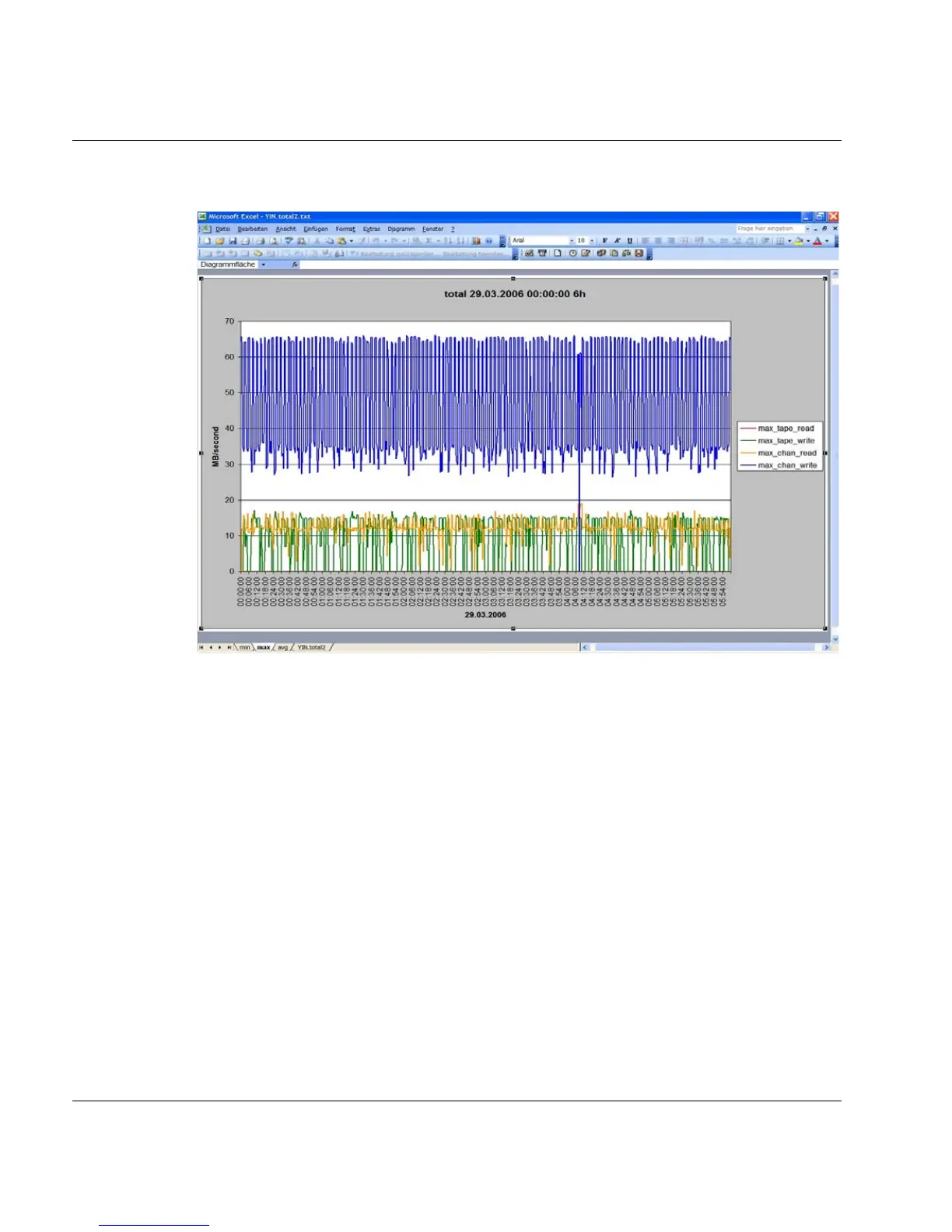Open the Fill Color dropdown arrow
Viewport: 952px width, 1232px height.
point(808,240)
